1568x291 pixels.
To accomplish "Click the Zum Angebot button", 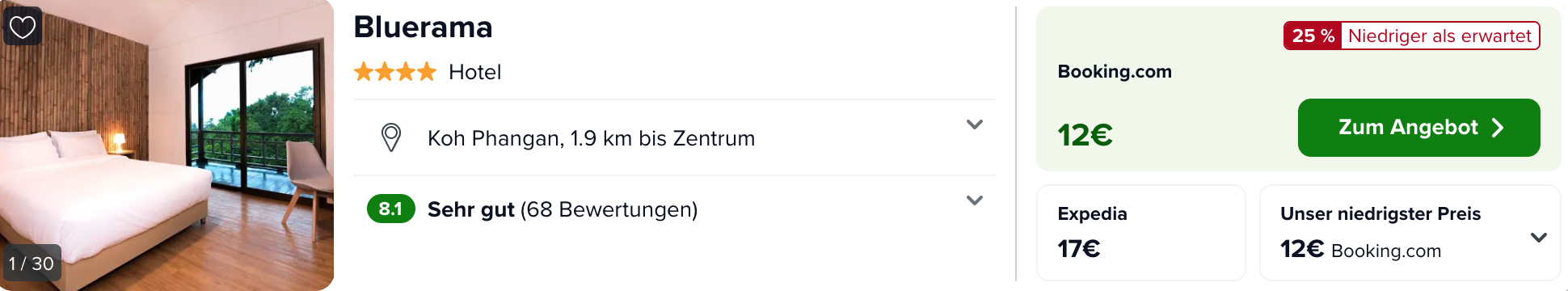I will (1418, 128).
